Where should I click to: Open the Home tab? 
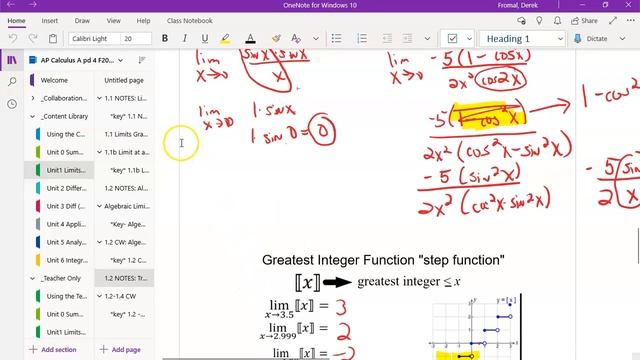(16, 20)
